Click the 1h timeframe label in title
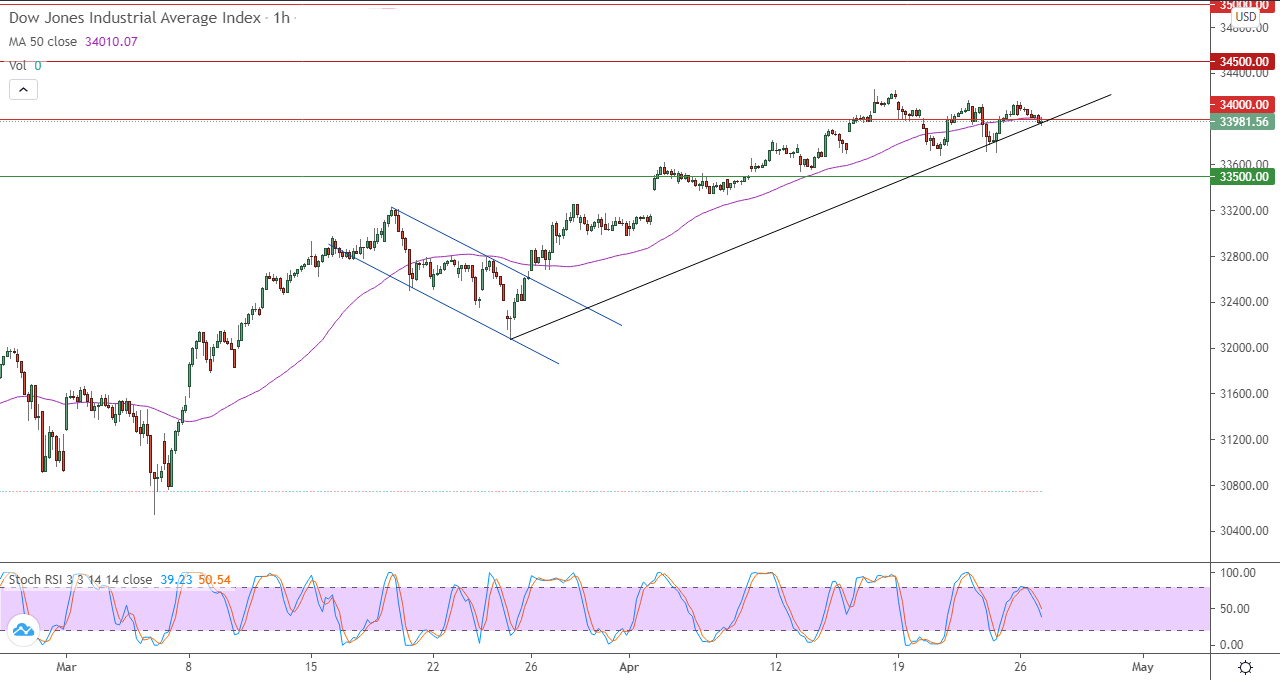The height and width of the screenshot is (680, 1280). click(281, 18)
